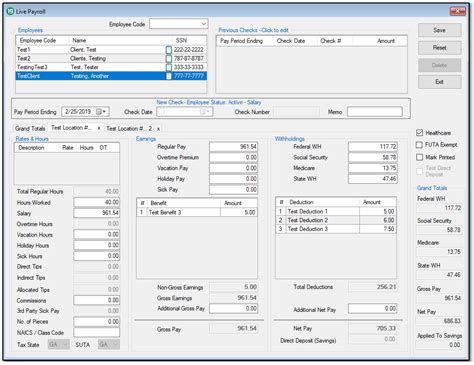The image size is (474, 365).
Task: Click the Hours Worked field
Action: 97,202
